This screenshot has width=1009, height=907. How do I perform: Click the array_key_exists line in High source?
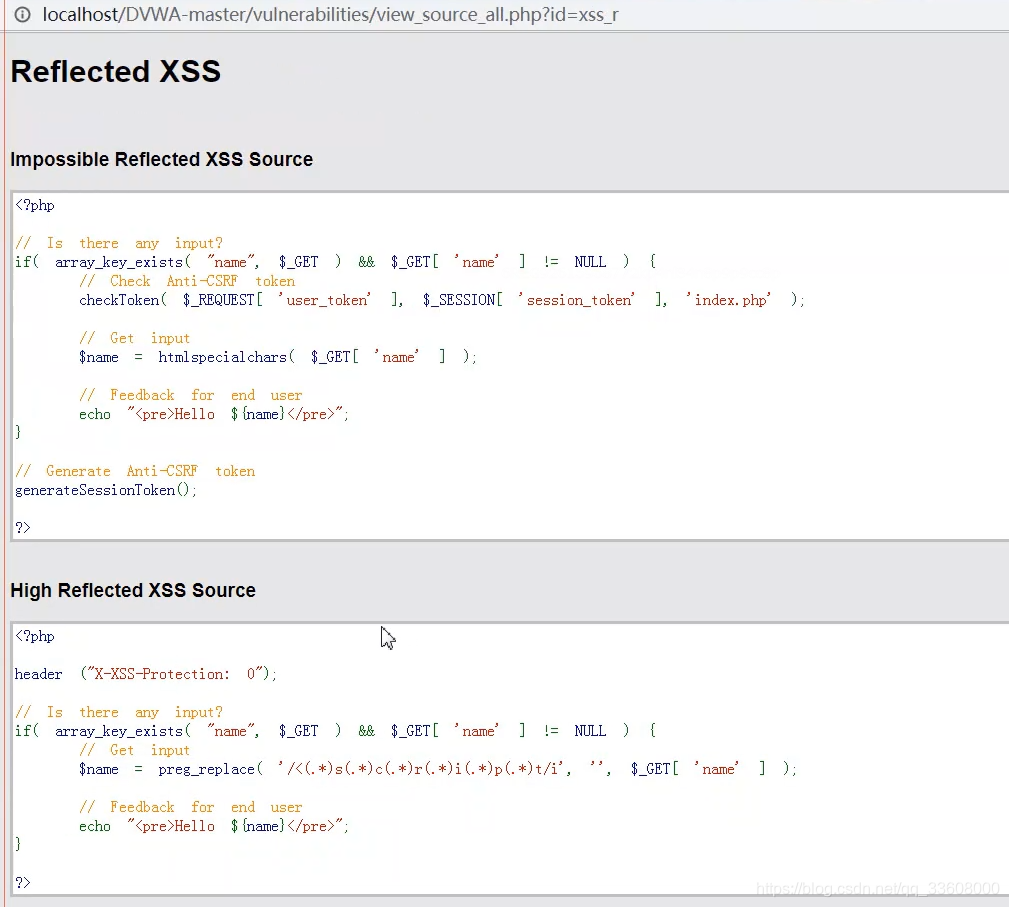[x=335, y=731]
